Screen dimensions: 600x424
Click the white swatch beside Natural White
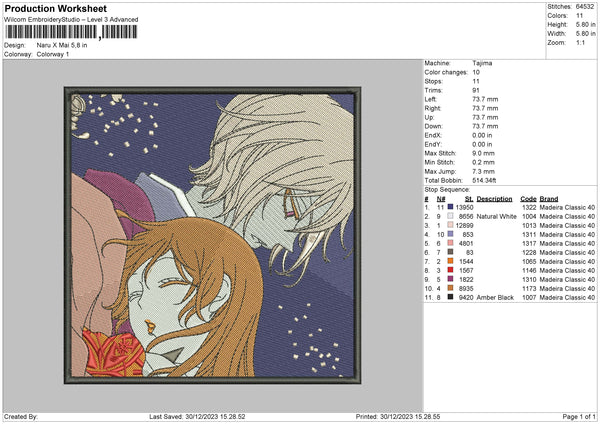coord(450,216)
